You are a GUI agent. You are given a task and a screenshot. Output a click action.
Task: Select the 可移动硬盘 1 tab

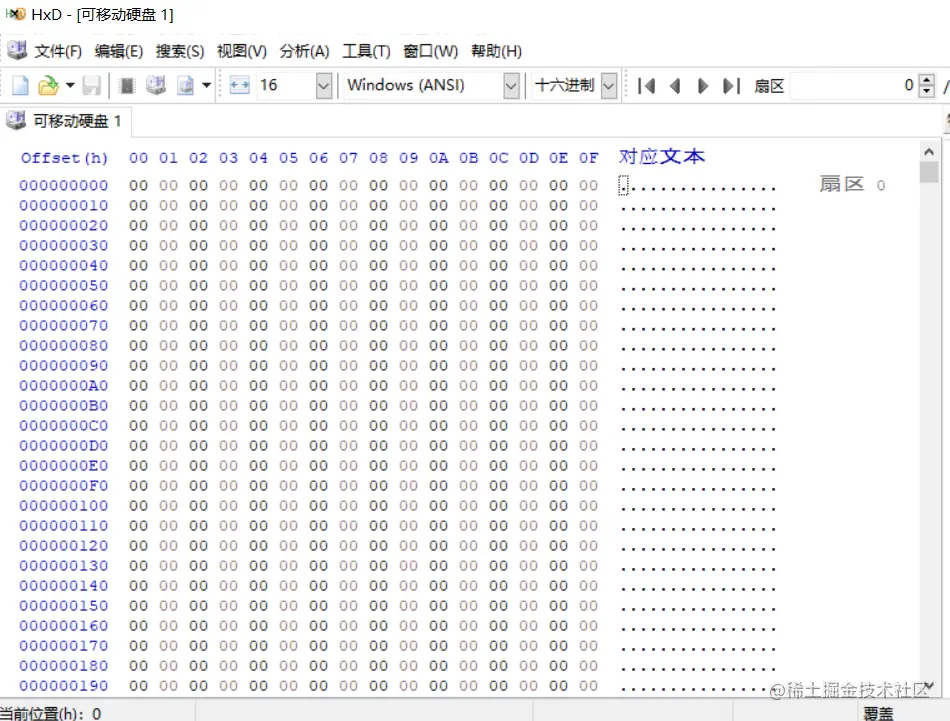point(66,121)
